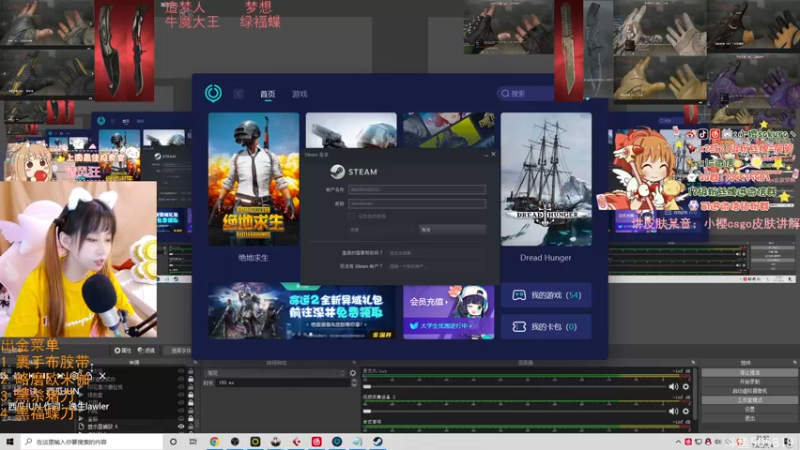
Task: Launch Cortana from the taskbar circle
Action: click(x=173, y=442)
